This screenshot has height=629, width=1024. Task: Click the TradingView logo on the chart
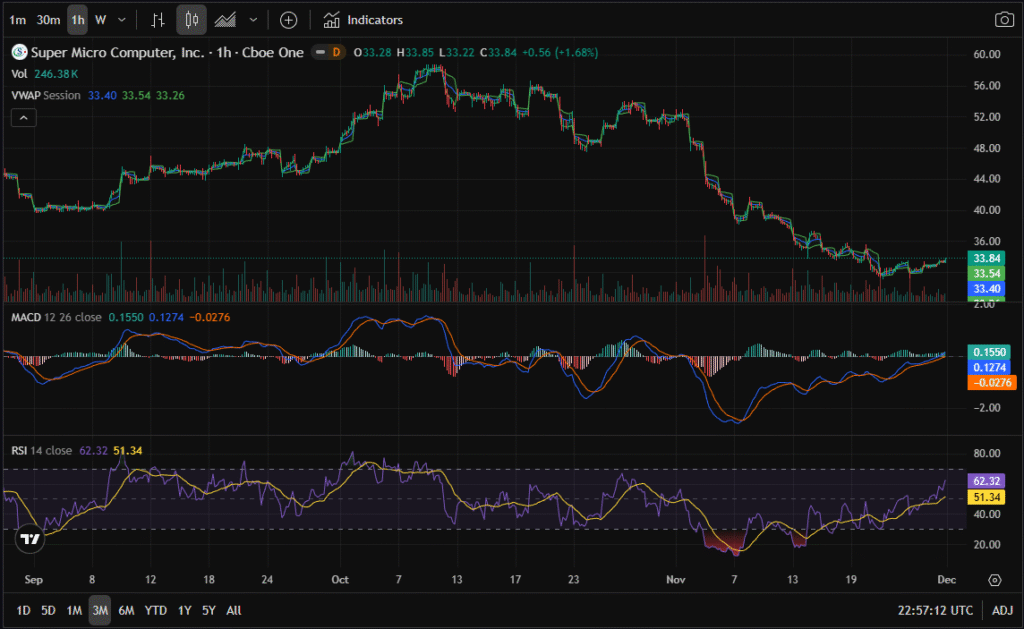pyautogui.click(x=31, y=539)
